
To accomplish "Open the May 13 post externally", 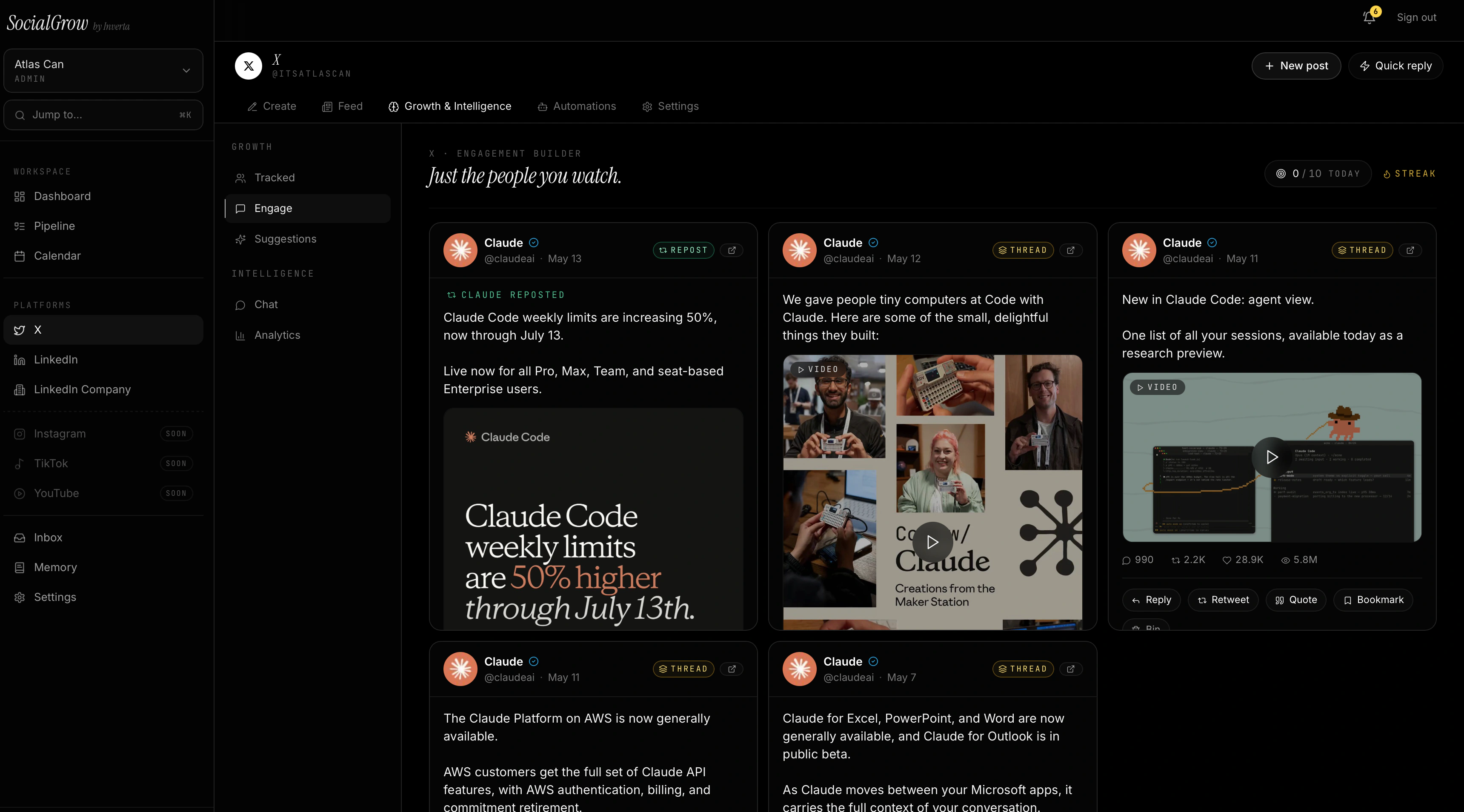I will (x=732, y=250).
